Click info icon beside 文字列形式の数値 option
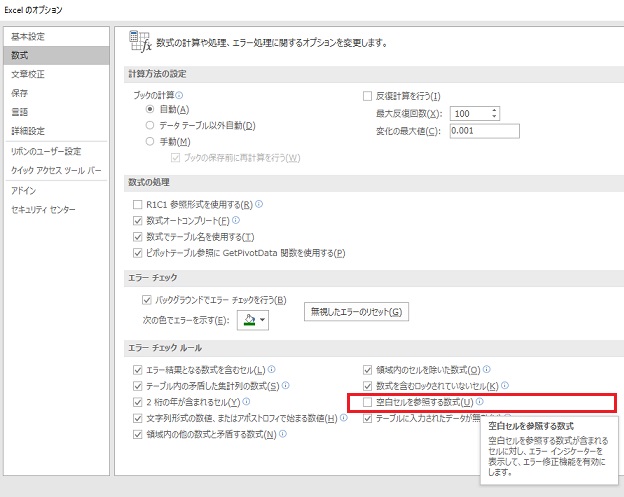 [x=344, y=418]
